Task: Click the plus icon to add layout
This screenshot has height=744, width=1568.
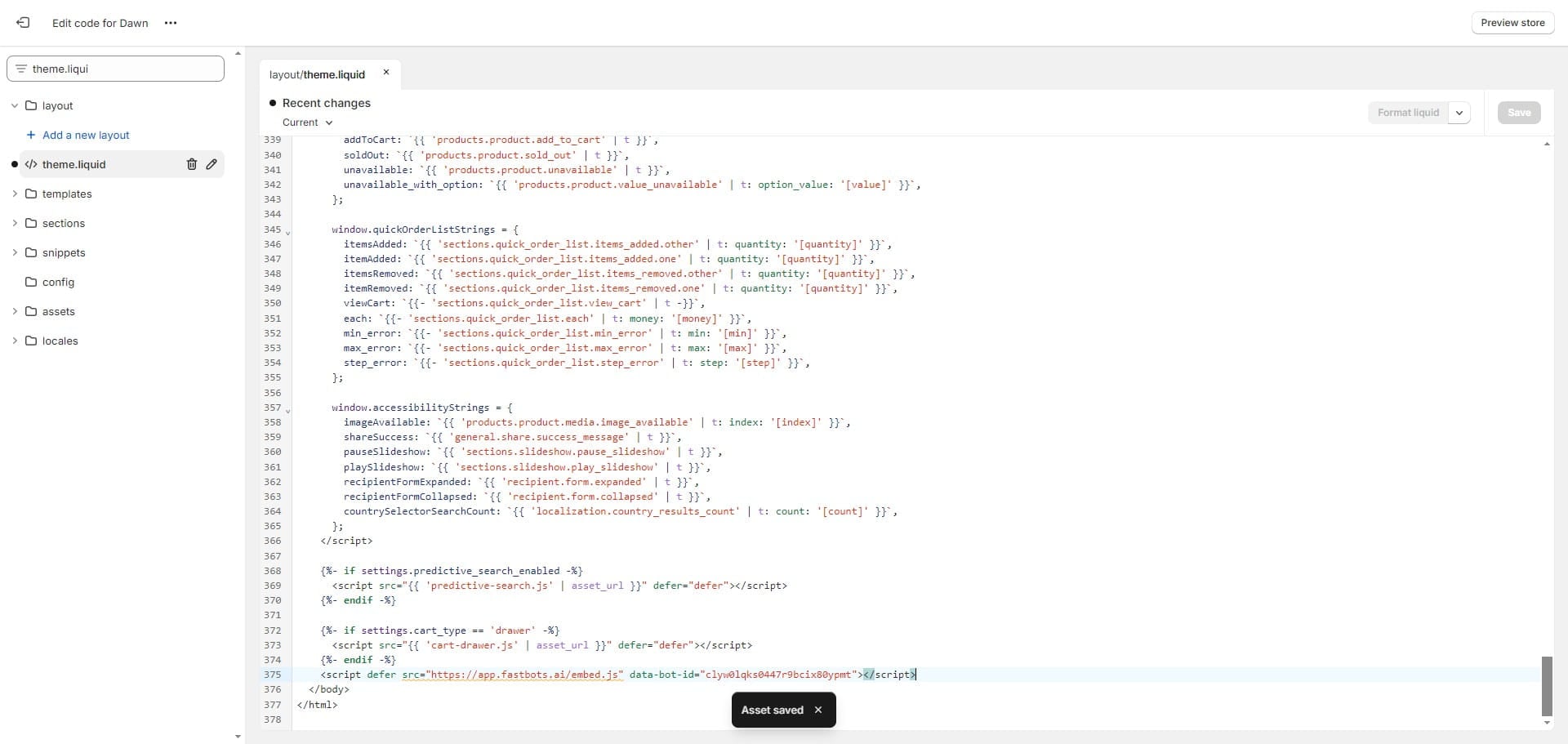Action: click(31, 135)
